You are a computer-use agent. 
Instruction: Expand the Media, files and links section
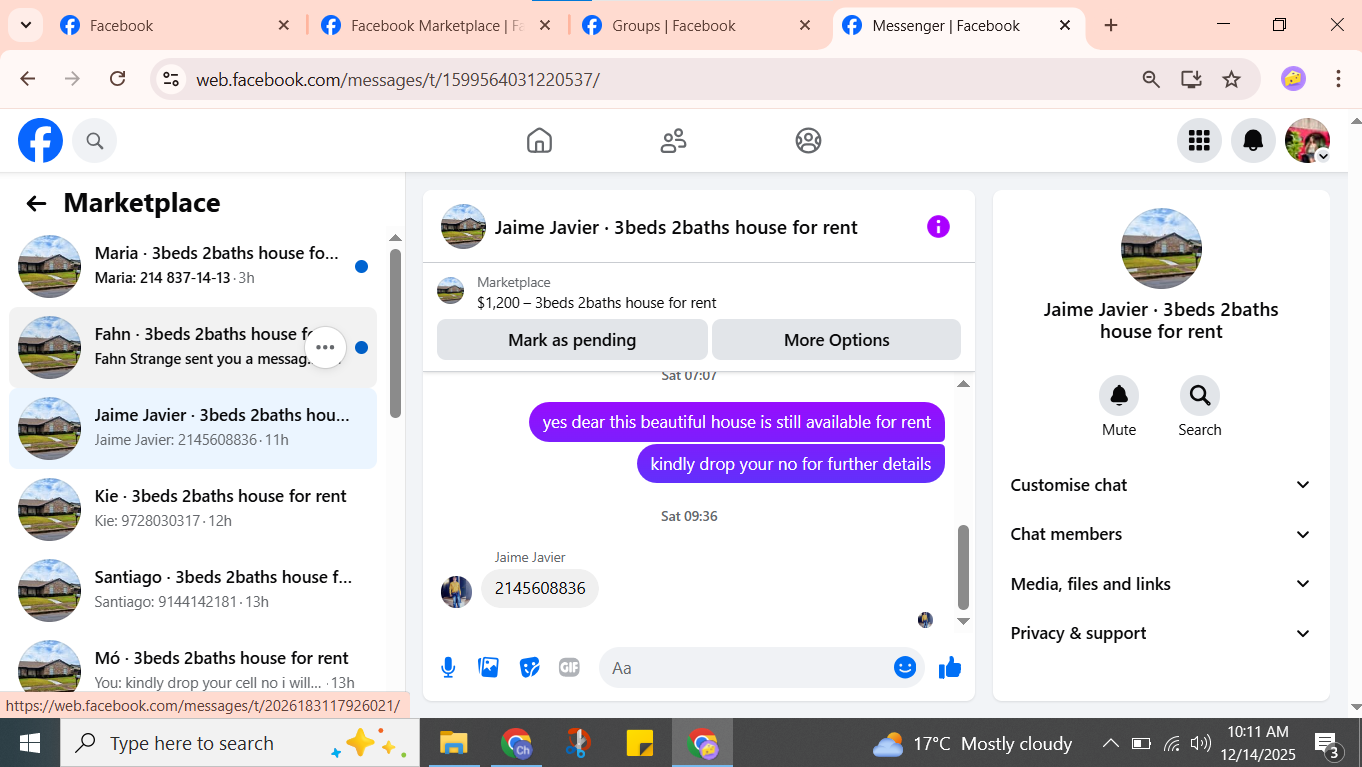click(x=1161, y=584)
